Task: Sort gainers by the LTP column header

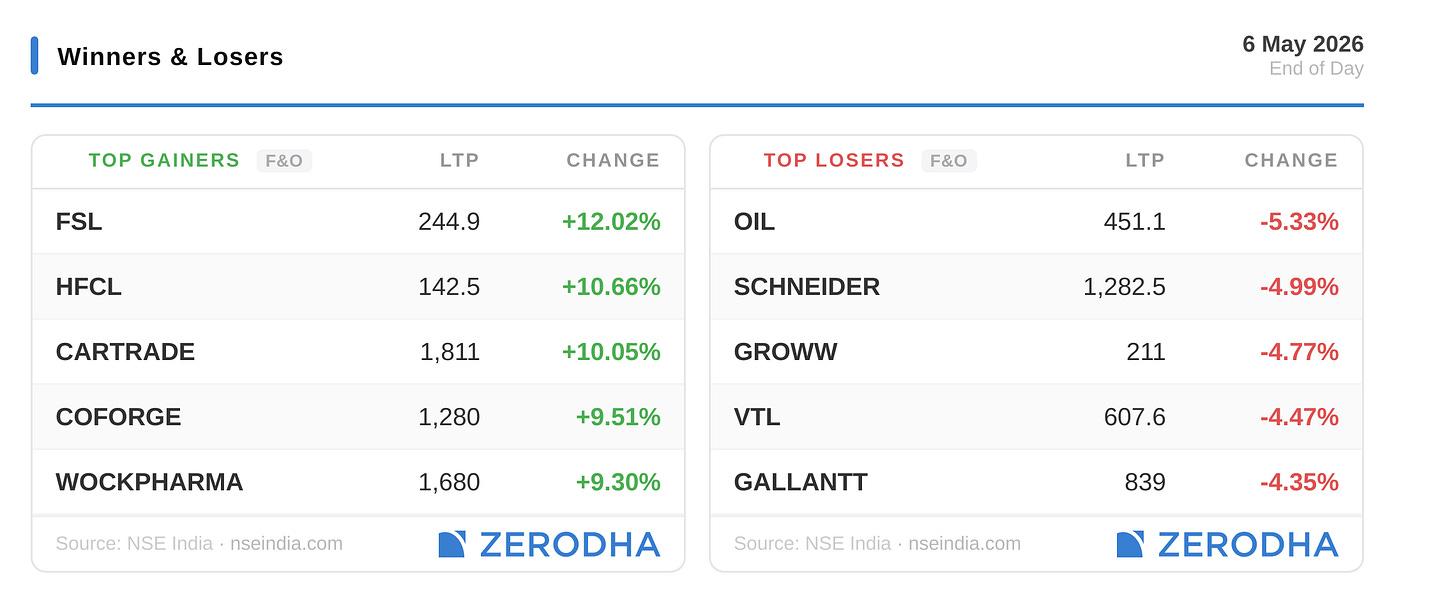Action: (460, 161)
